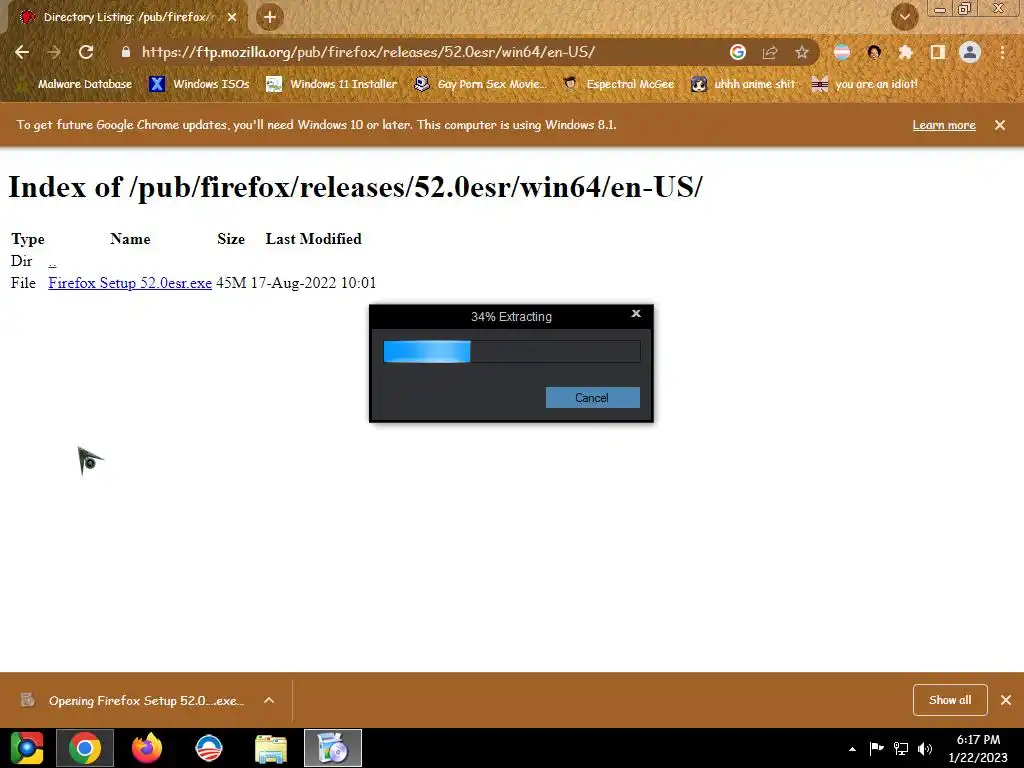Screen dimensions: 1024x768
Task: Click the 'Last Modified' column header
Action: (313, 239)
